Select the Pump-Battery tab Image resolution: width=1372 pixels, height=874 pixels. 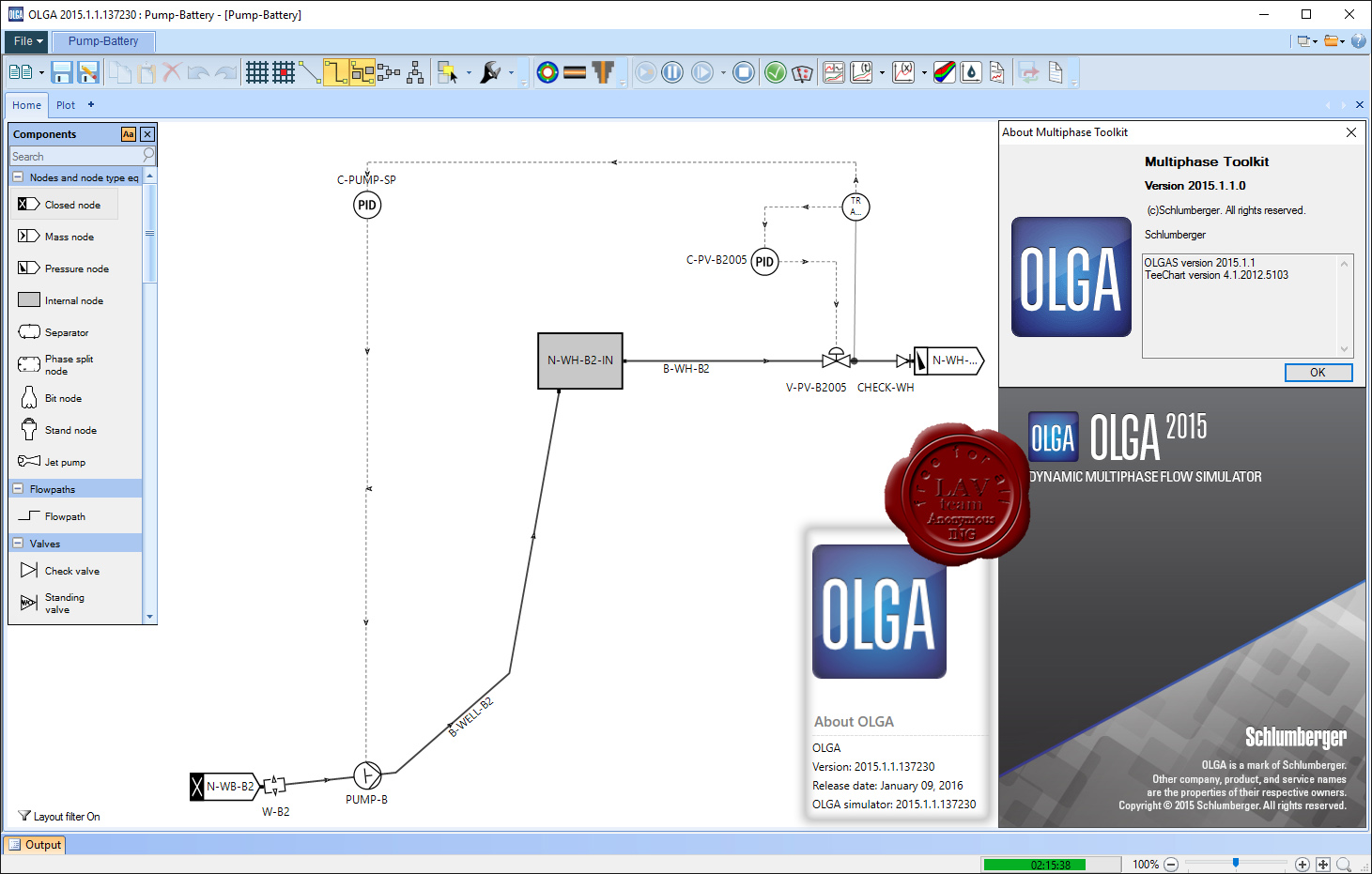coord(103,41)
